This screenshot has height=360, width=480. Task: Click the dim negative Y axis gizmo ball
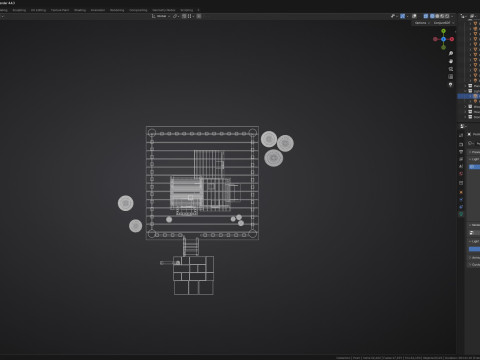pyautogui.click(x=443, y=47)
